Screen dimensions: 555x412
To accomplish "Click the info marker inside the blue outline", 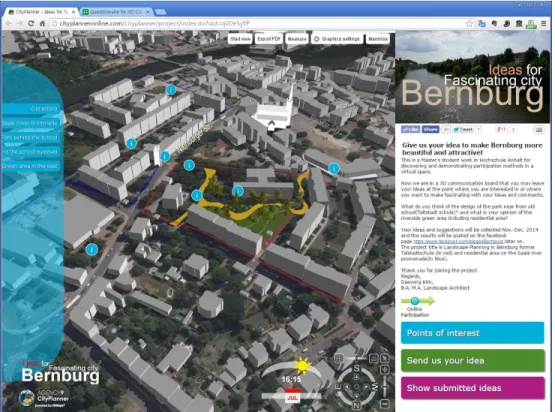I will click(x=171, y=90).
